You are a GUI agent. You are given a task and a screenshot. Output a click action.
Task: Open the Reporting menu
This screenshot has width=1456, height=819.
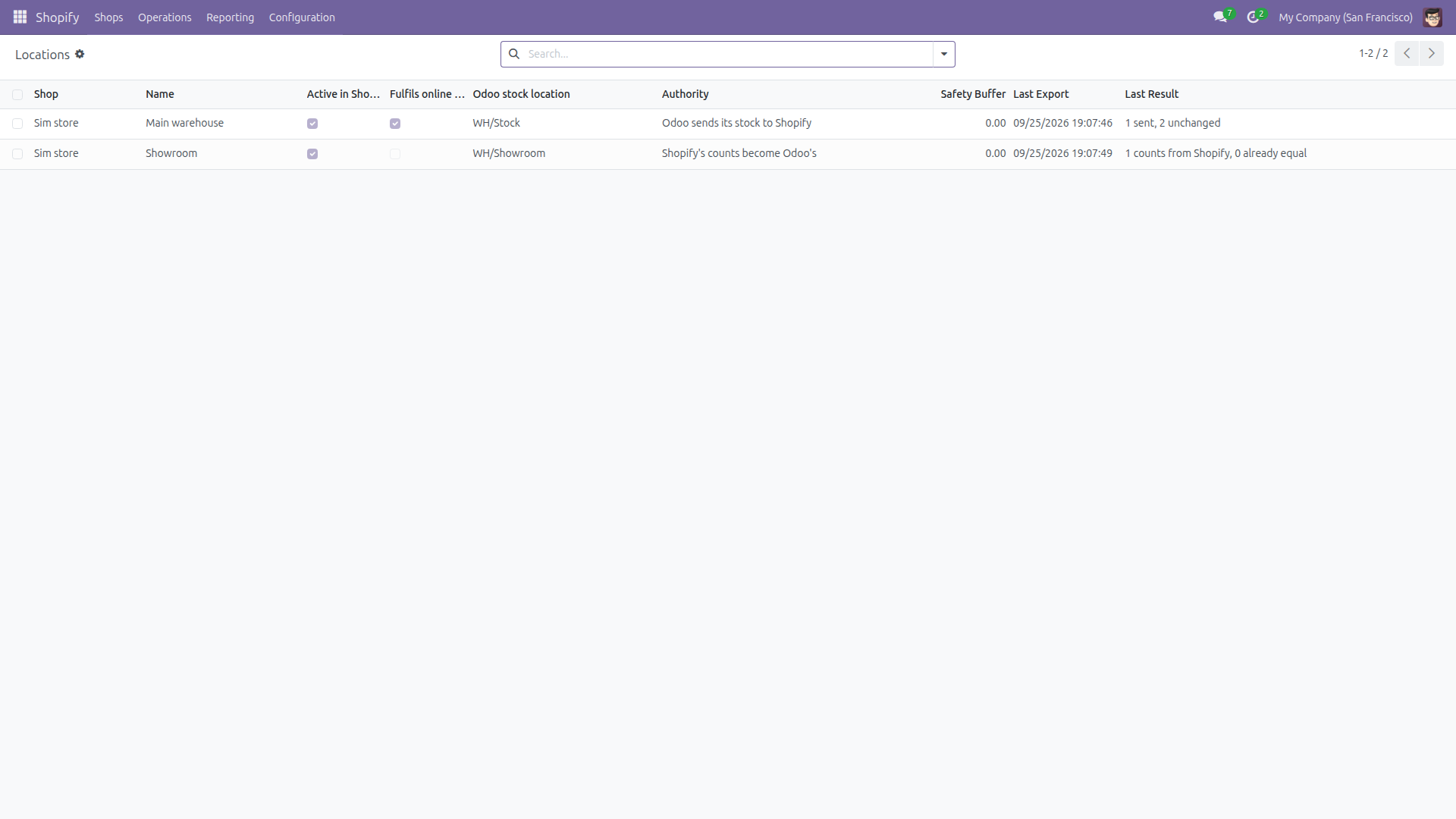click(230, 17)
